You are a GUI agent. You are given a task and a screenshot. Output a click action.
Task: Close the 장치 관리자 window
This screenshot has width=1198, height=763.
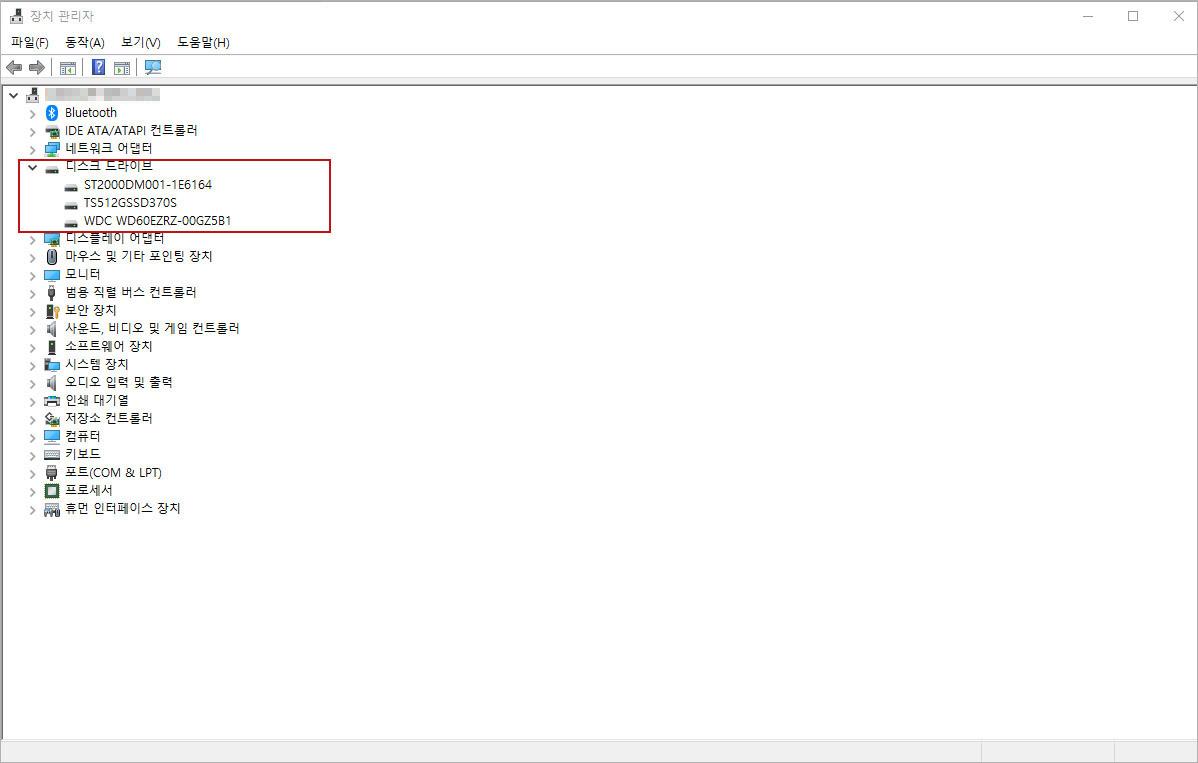tap(1178, 16)
